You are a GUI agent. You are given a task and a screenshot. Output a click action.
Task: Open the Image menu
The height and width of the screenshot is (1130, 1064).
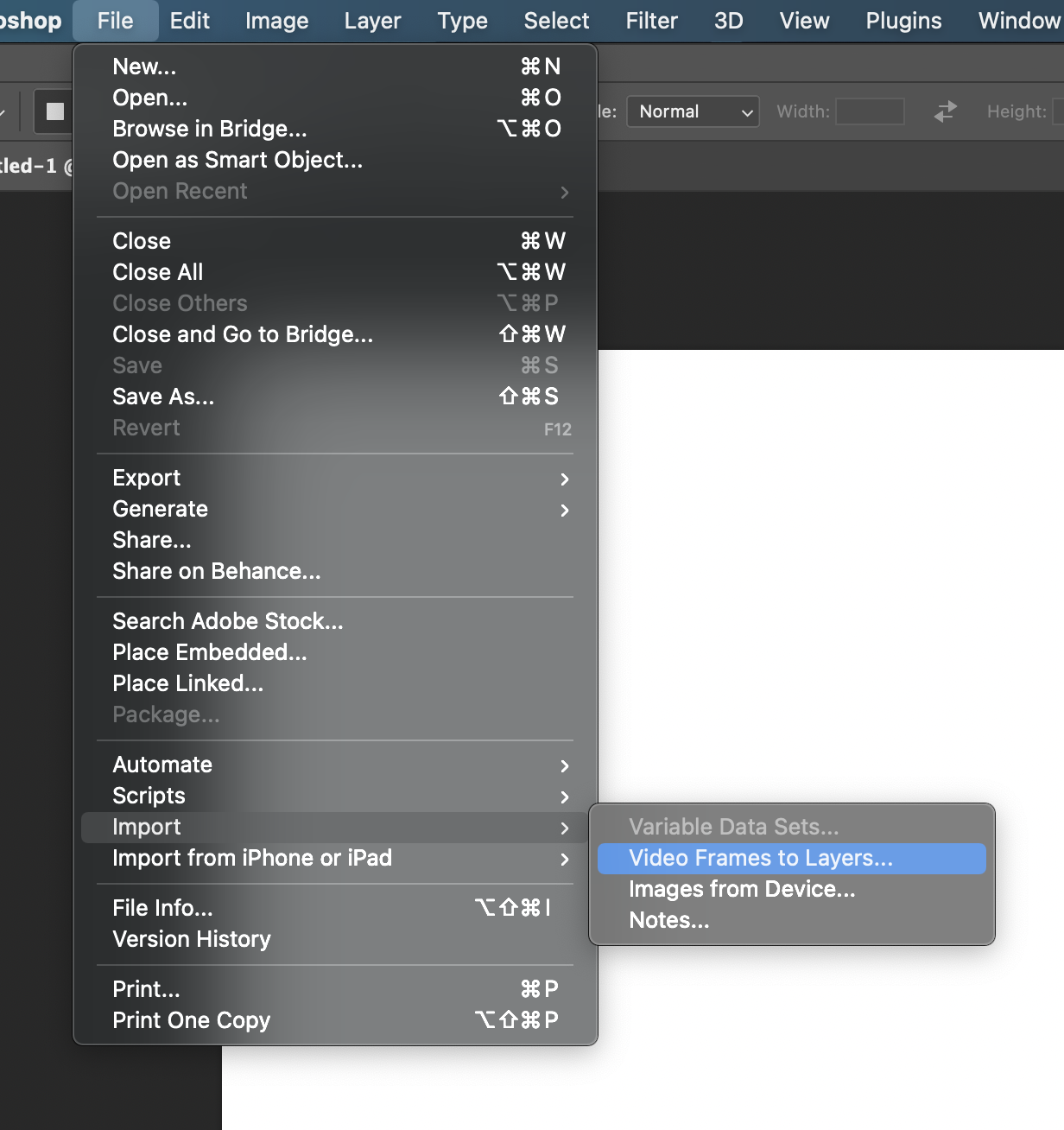[x=276, y=21]
